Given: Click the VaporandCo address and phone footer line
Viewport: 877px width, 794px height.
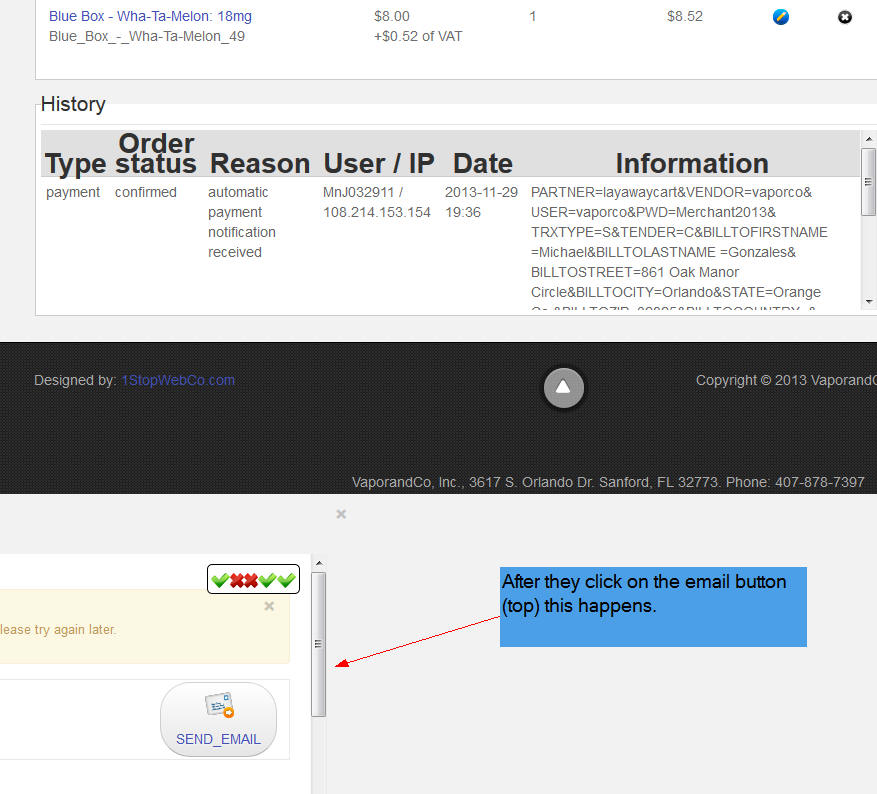Looking at the screenshot, I should click(608, 482).
